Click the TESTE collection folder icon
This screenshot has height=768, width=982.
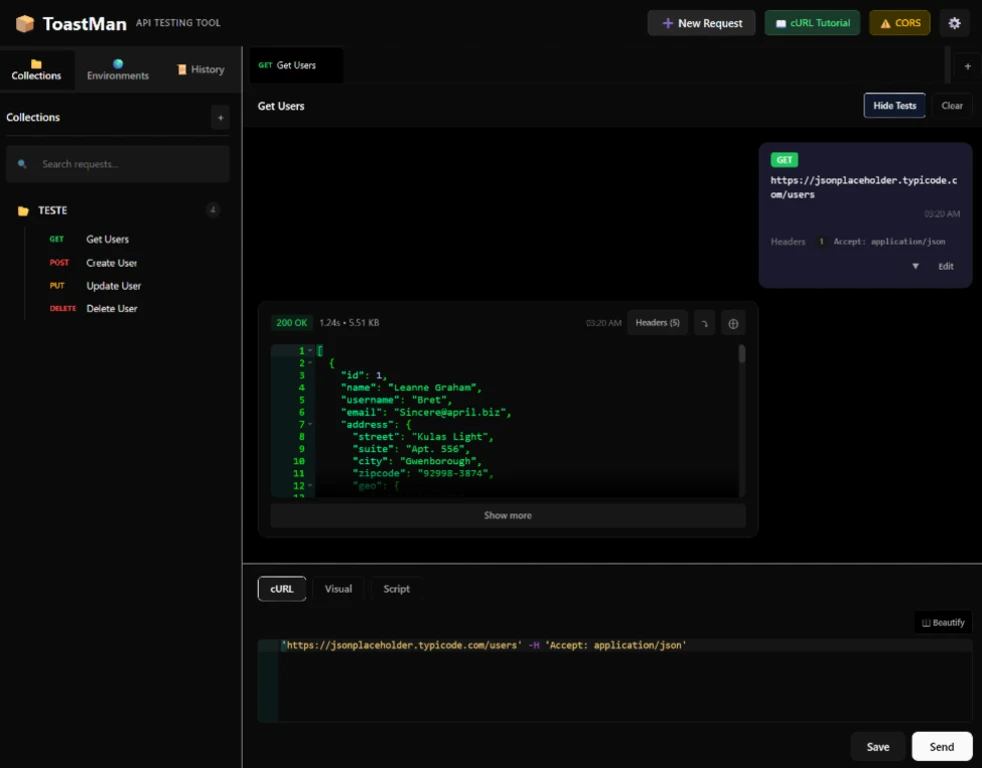(23, 211)
